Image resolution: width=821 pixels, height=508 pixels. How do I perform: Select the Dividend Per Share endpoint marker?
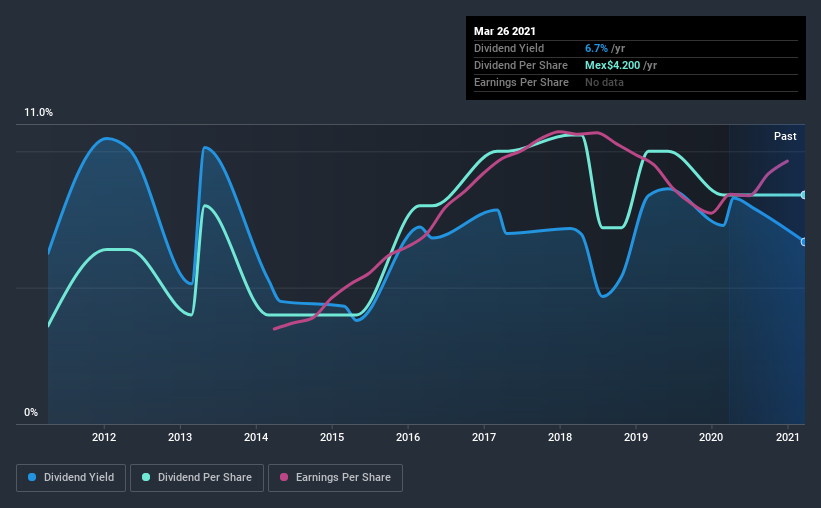click(x=804, y=195)
